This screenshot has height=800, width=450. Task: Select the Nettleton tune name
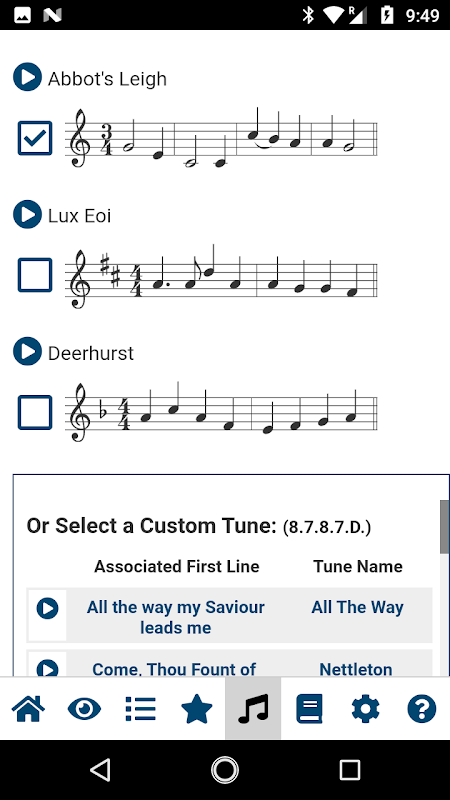356,669
